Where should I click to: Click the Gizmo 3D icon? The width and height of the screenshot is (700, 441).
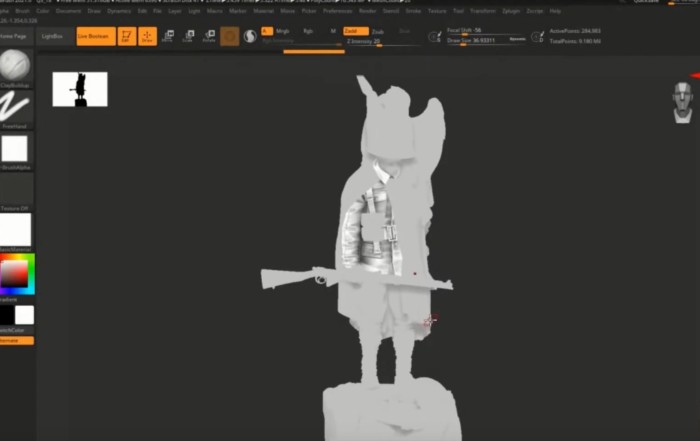point(230,36)
